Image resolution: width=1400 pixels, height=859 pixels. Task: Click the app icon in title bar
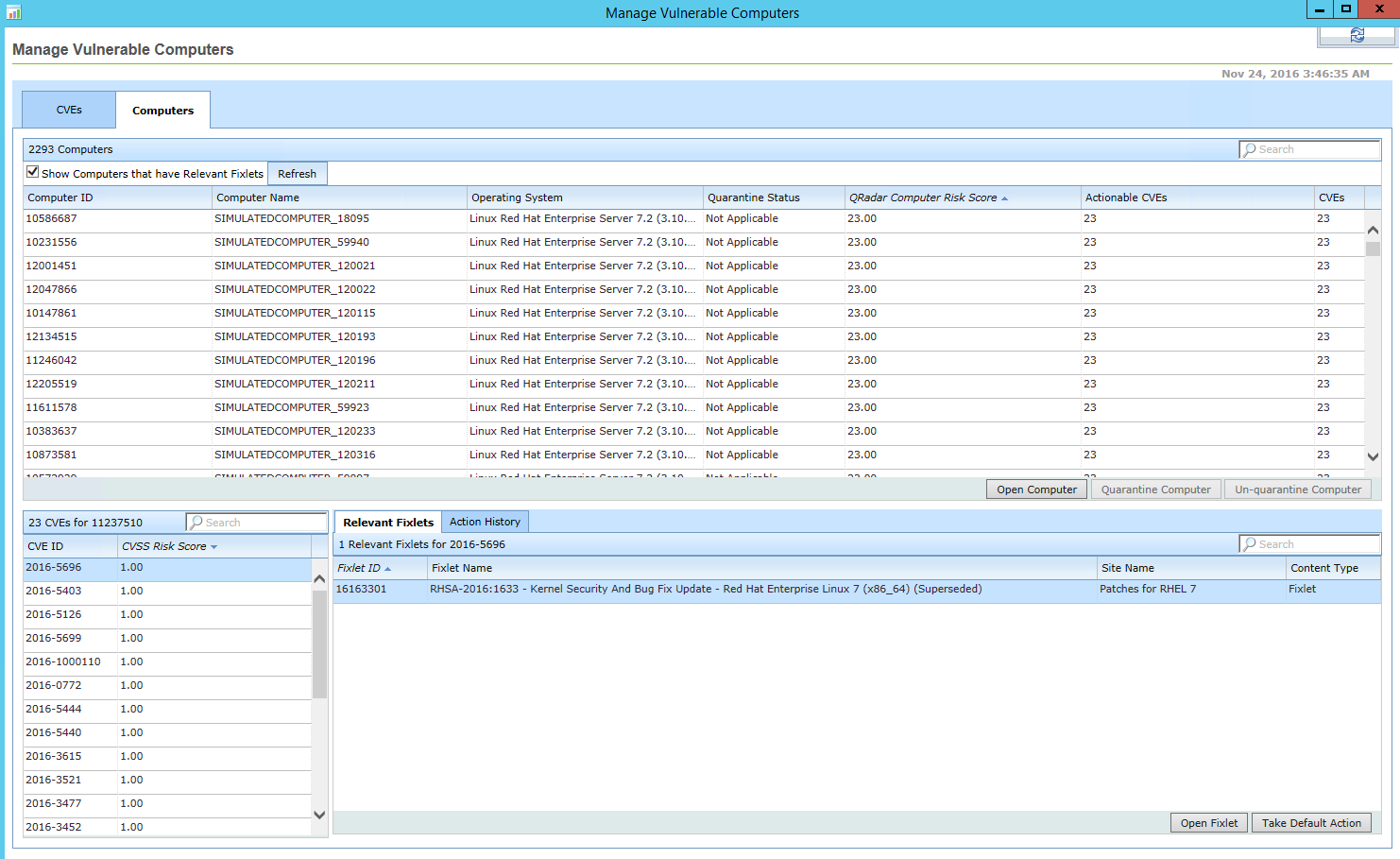(13, 12)
